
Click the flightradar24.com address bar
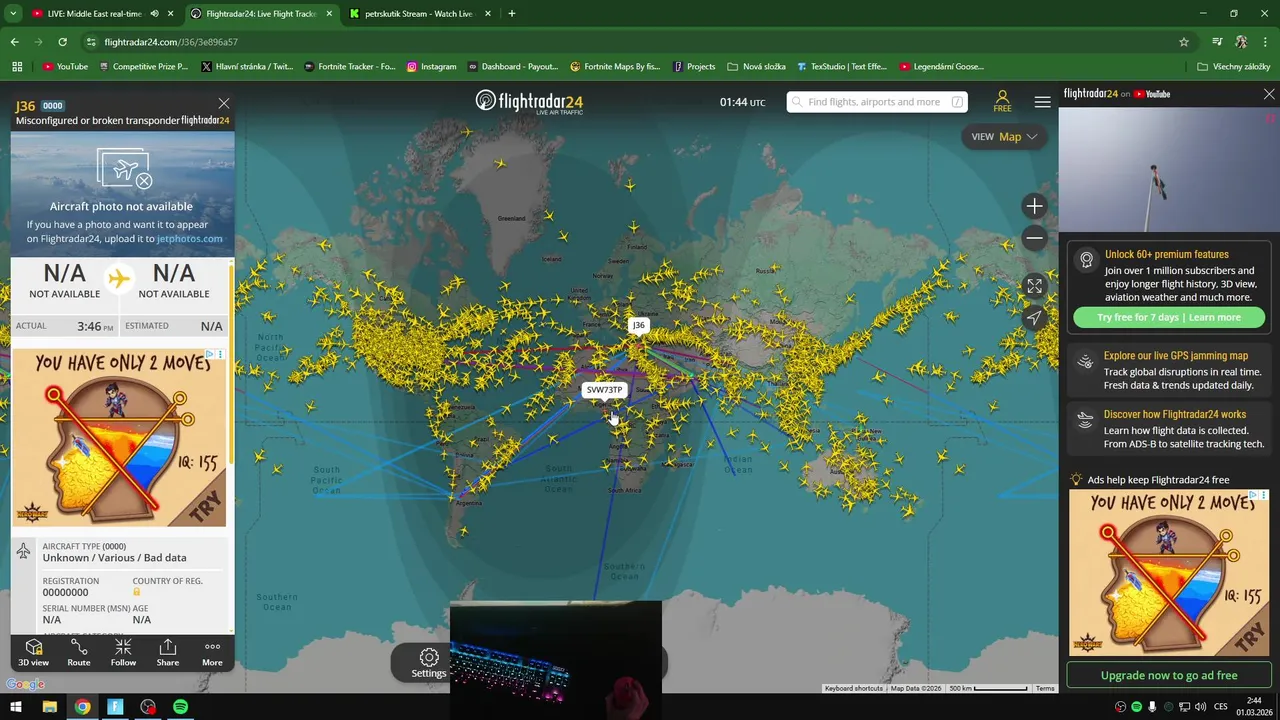click(630, 42)
